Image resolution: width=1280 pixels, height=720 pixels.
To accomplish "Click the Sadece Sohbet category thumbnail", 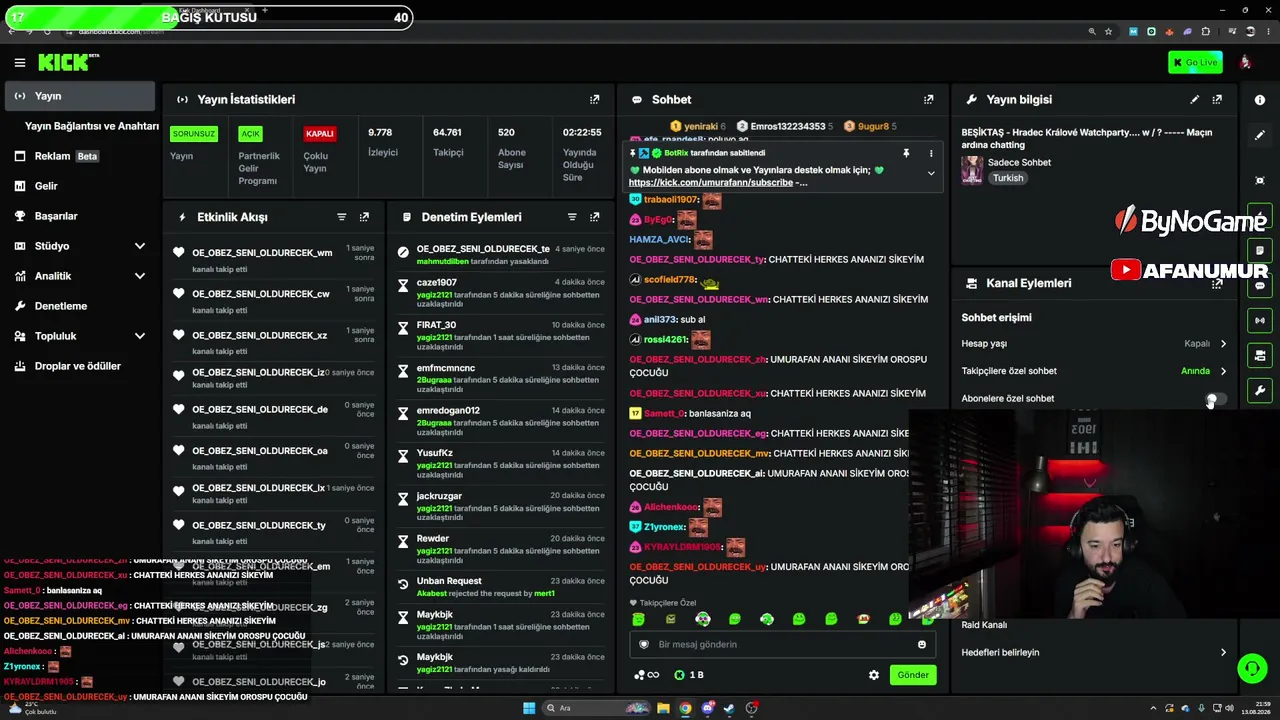I will [972, 170].
